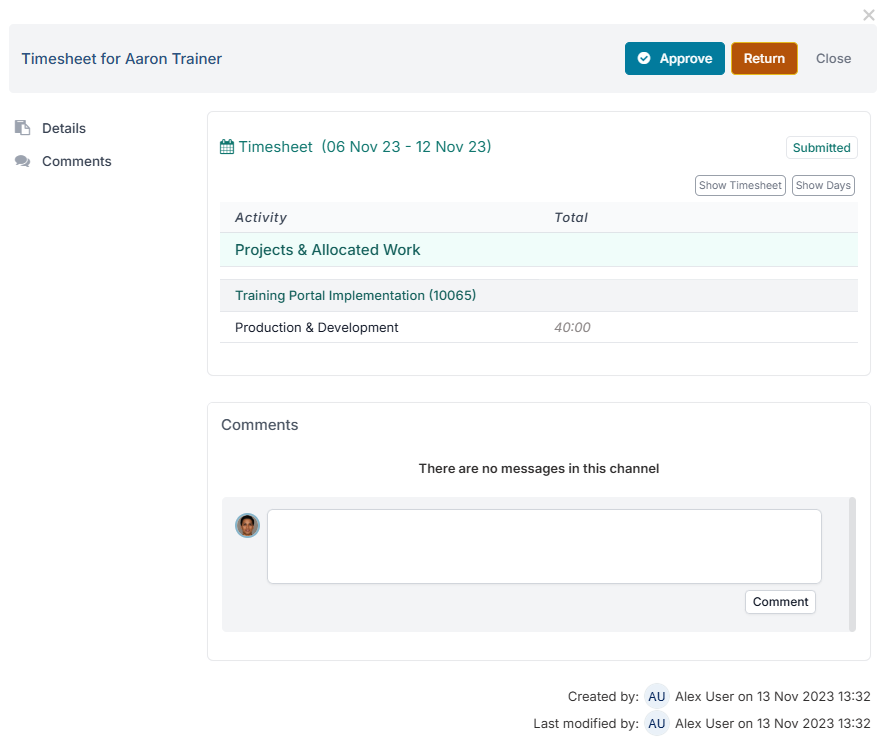883x742 pixels.
Task: Dismiss the dialog with the top-right X
Action: click(868, 15)
